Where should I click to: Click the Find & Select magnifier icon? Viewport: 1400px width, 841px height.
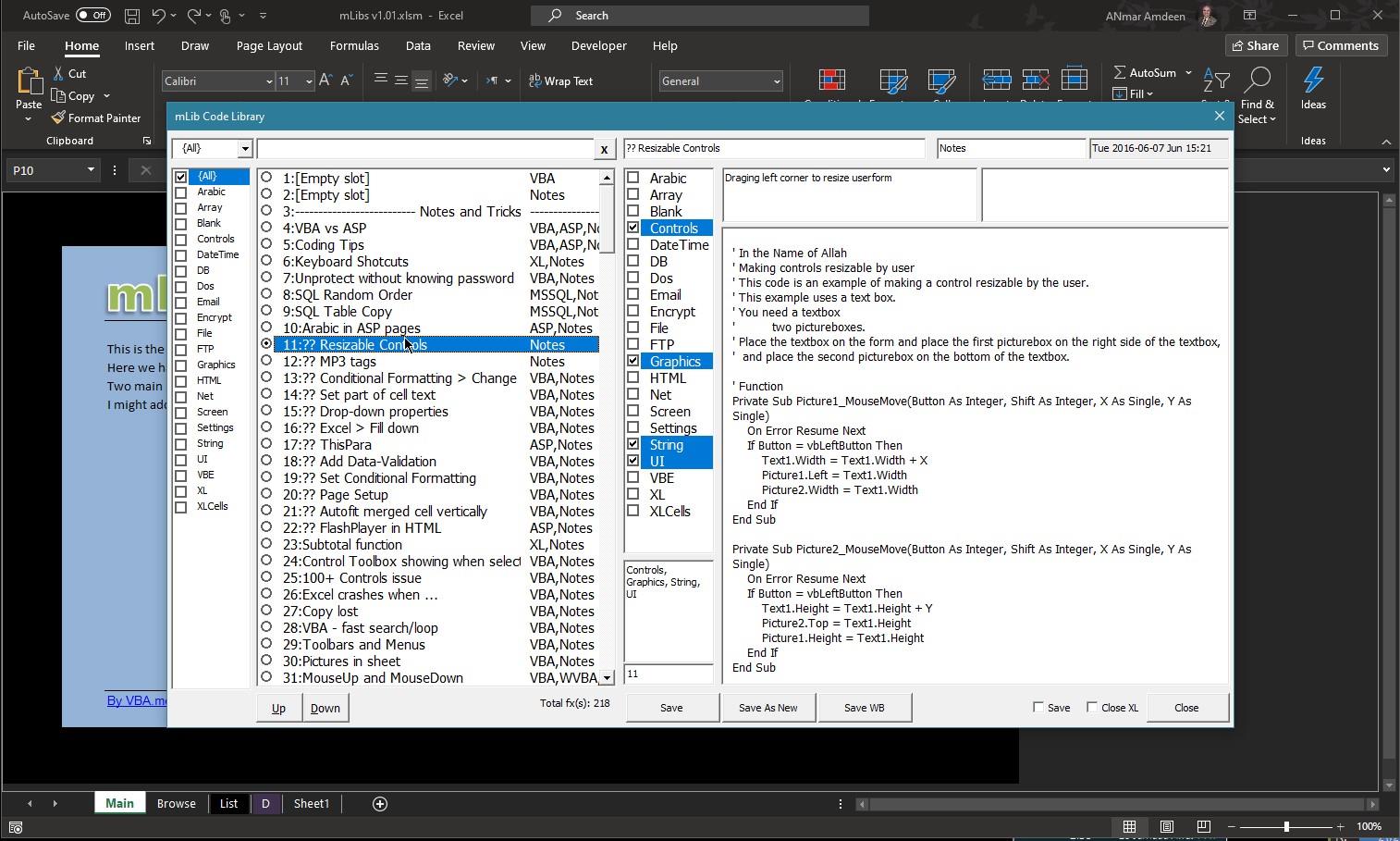click(1257, 80)
